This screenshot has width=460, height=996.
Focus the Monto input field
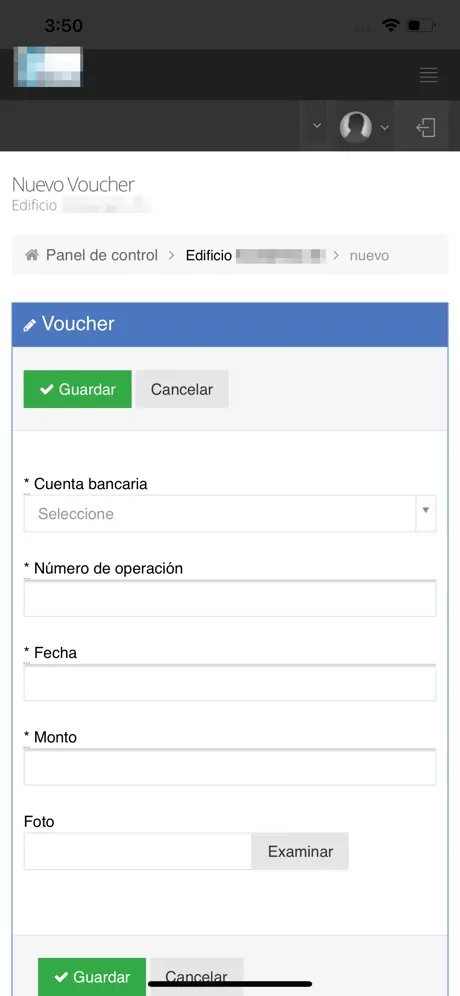(x=230, y=767)
